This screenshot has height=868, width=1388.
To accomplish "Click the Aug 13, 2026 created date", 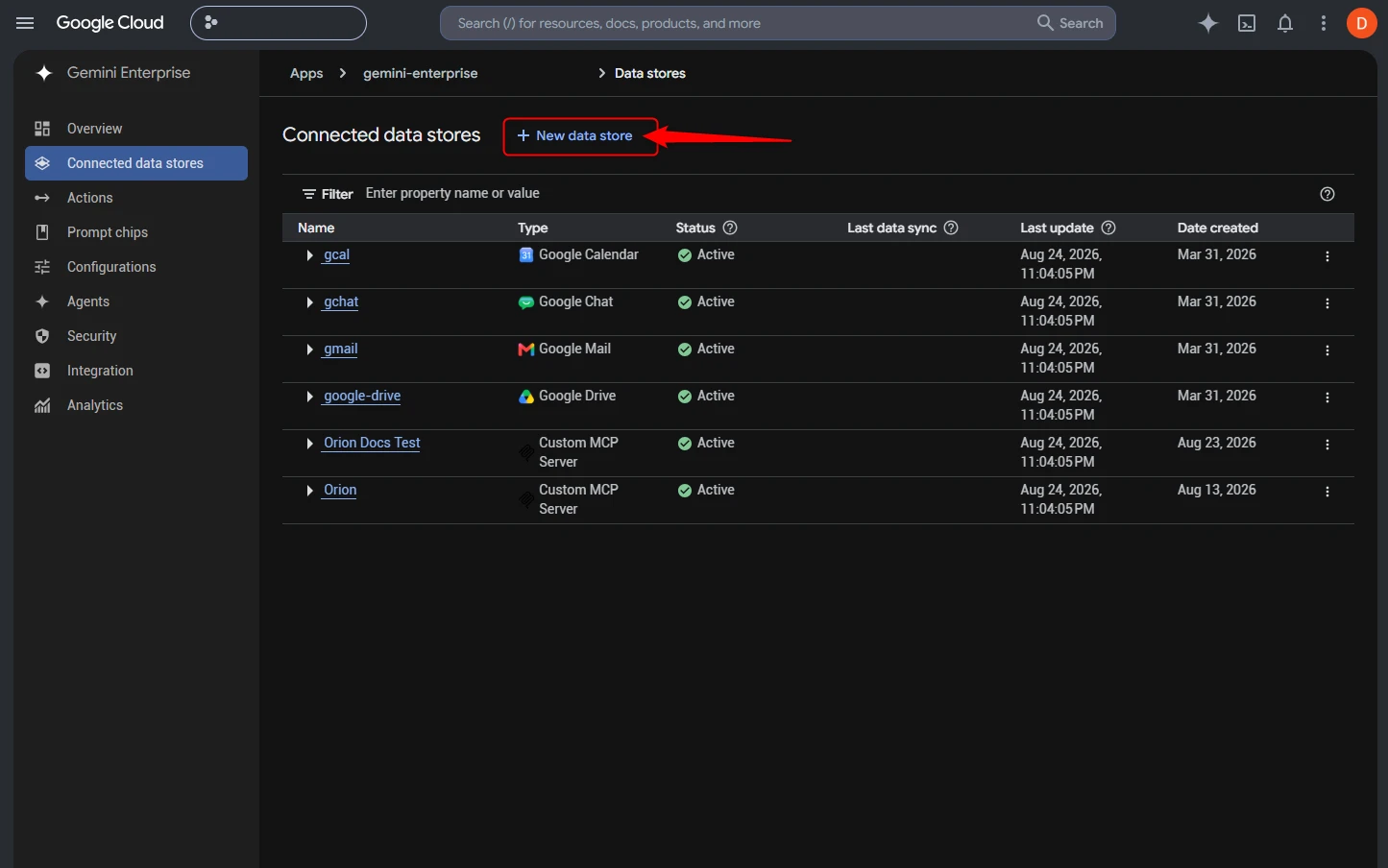I will point(1217,490).
